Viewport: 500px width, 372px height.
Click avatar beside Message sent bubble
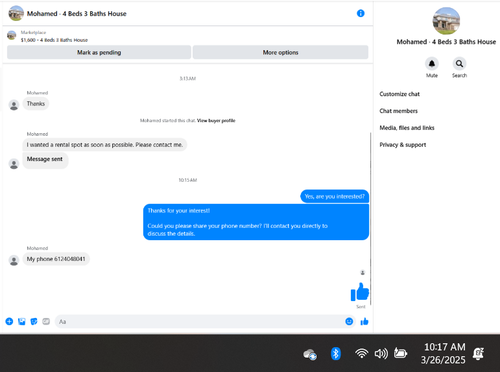(14, 164)
